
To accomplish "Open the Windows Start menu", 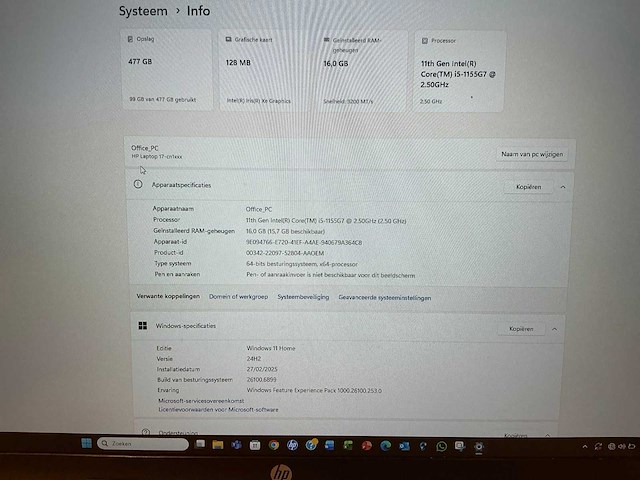I will pos(86,443).
